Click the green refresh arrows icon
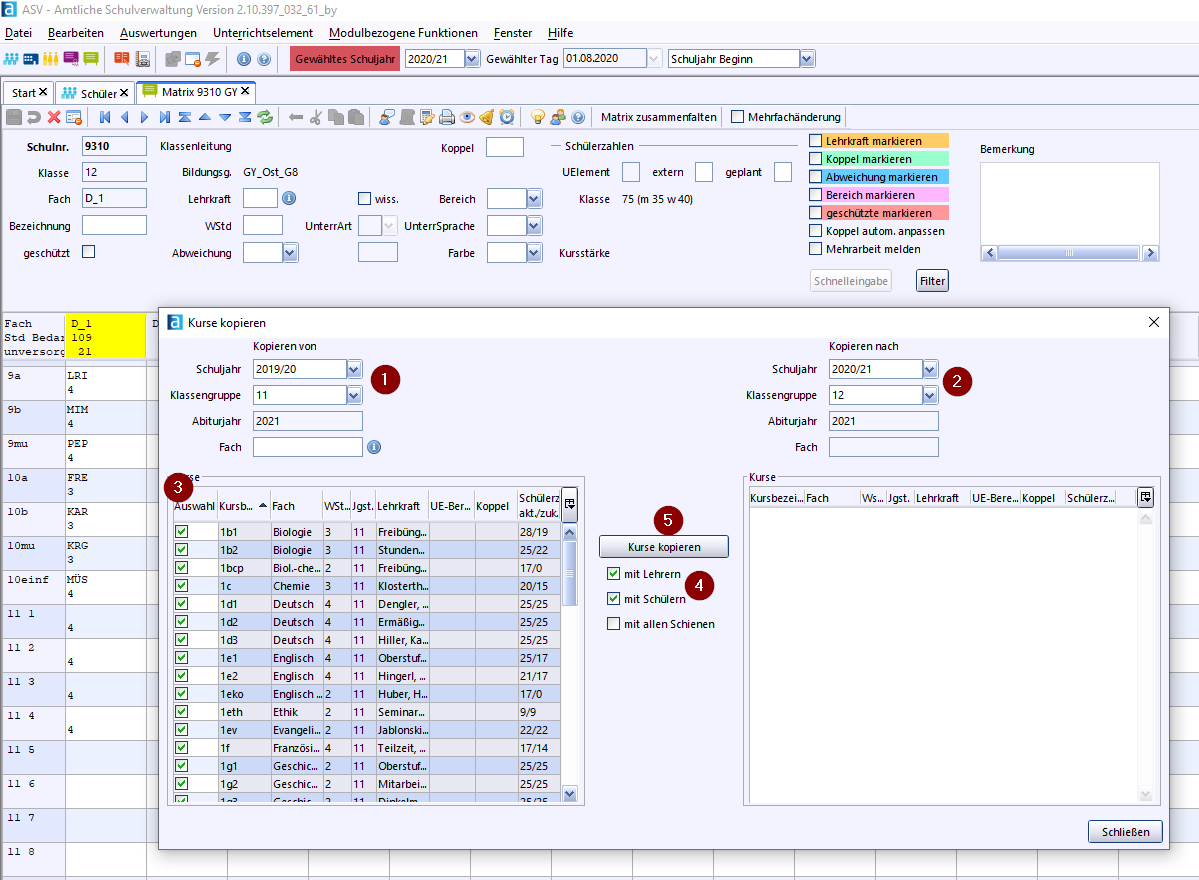This screenshot has height=880, width=1199. click(x=265, y=117)
